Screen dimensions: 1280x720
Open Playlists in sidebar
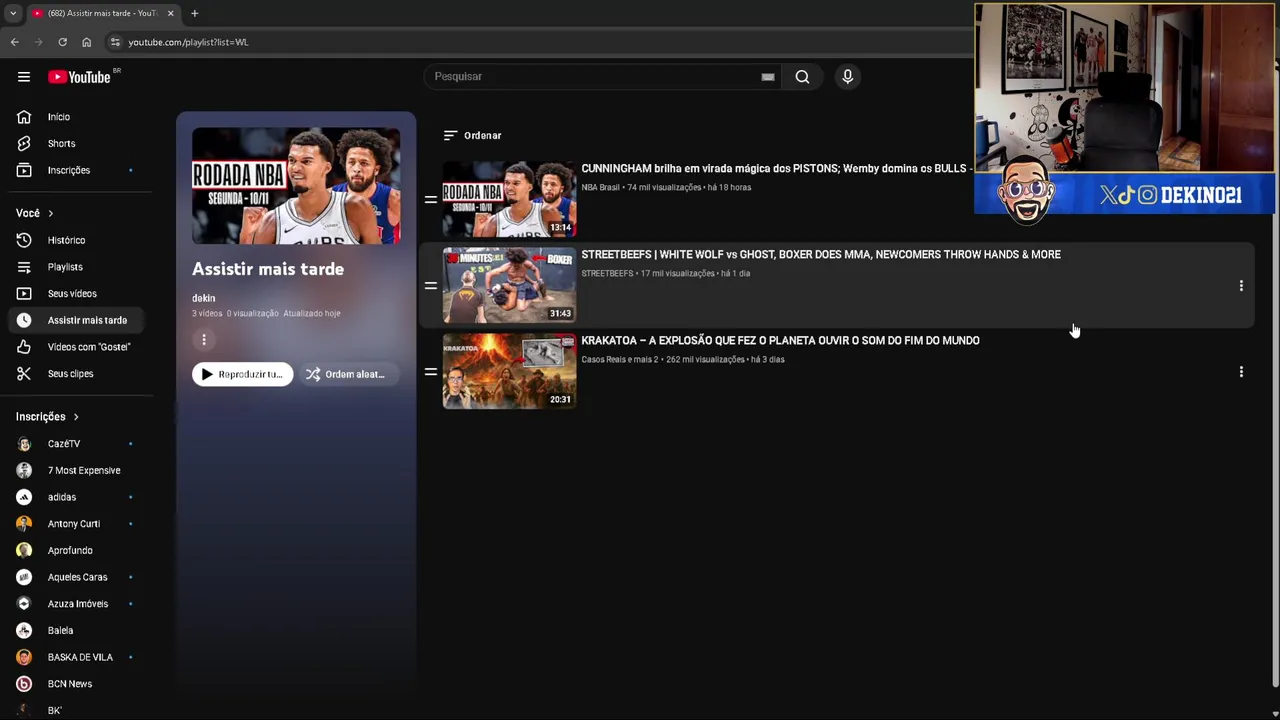[76, 267]
